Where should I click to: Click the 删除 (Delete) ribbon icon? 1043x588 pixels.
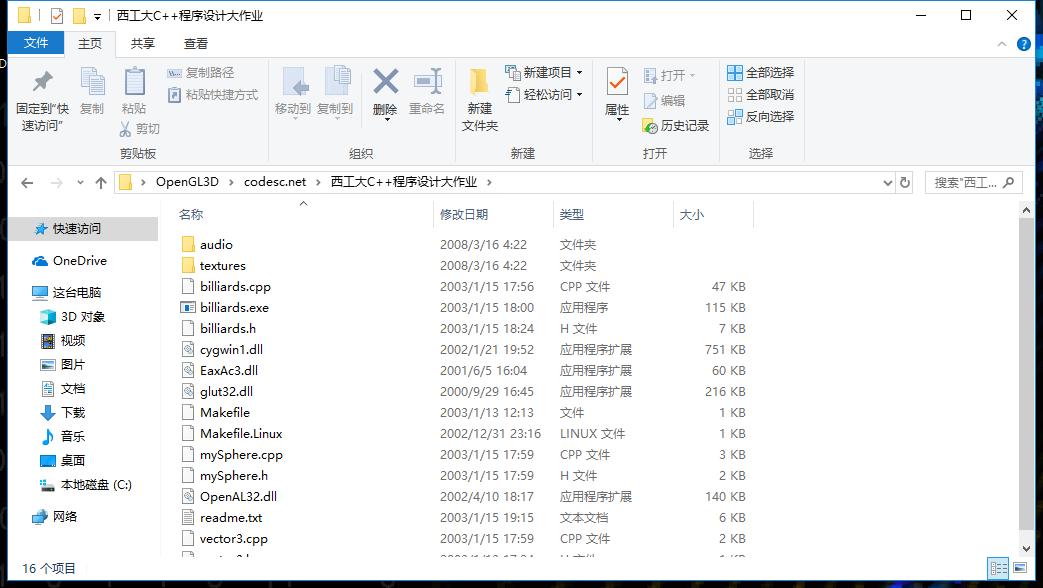coord(385,93)
